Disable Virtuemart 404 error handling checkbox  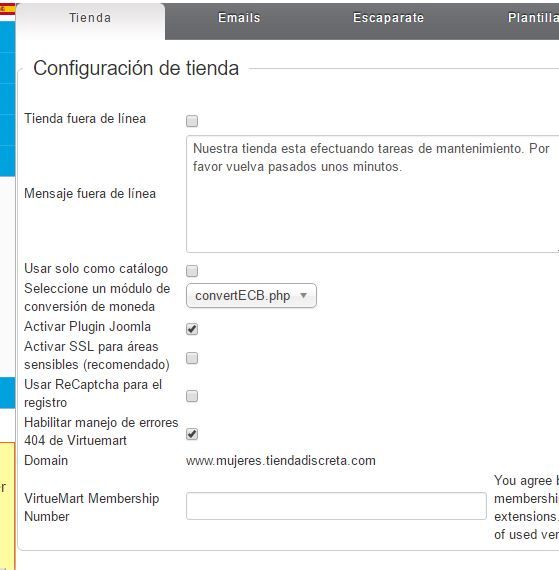click(x=192, y=434)
